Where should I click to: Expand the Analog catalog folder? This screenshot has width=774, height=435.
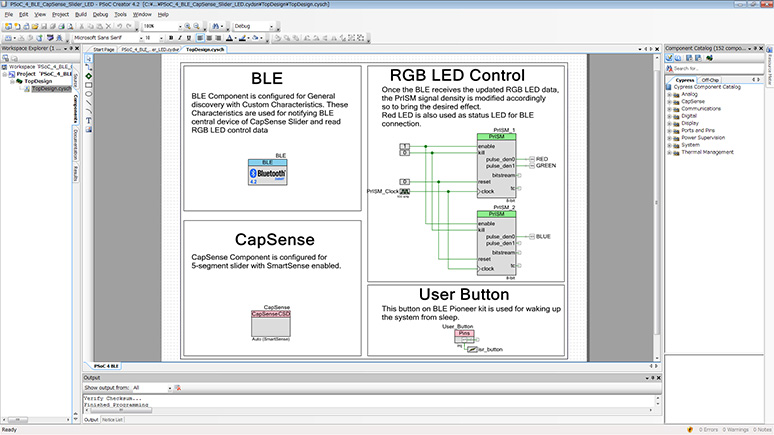(x=670, y=94)
